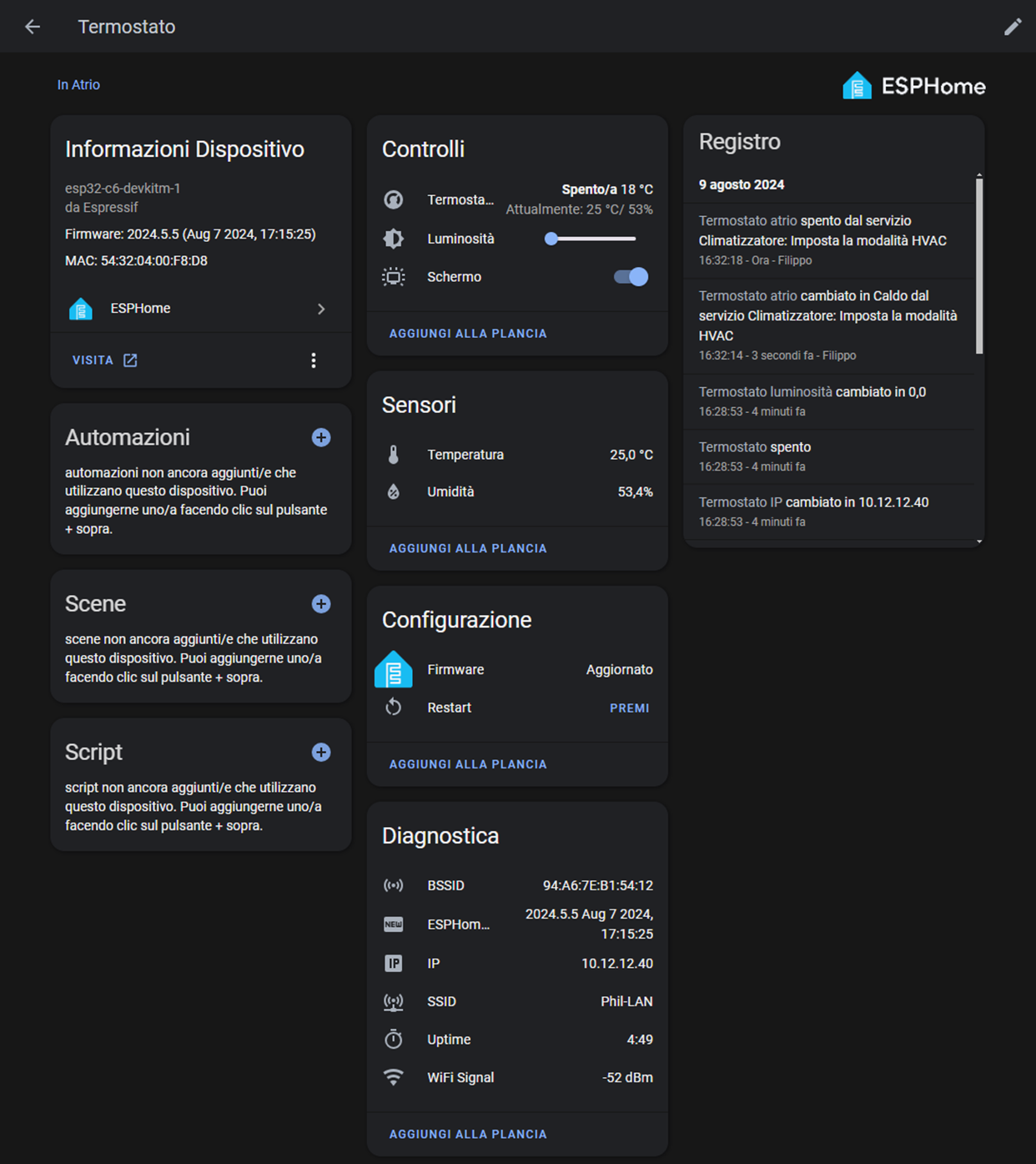Viewport: 1036px width, 1164px height.
Task: Click the Firmware ESPHome icon in Configurazione
Action: coord(394,670)
